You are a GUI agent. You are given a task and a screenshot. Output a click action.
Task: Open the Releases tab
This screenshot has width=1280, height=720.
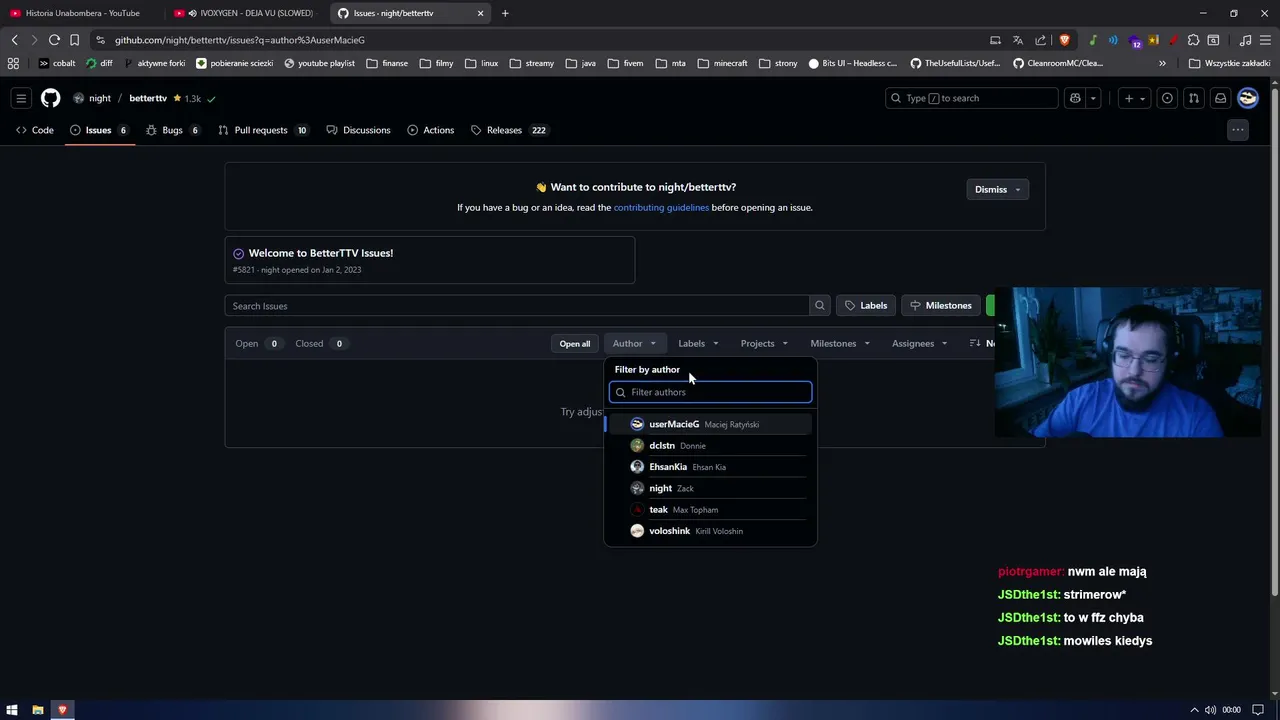click(x=509, y=130)
